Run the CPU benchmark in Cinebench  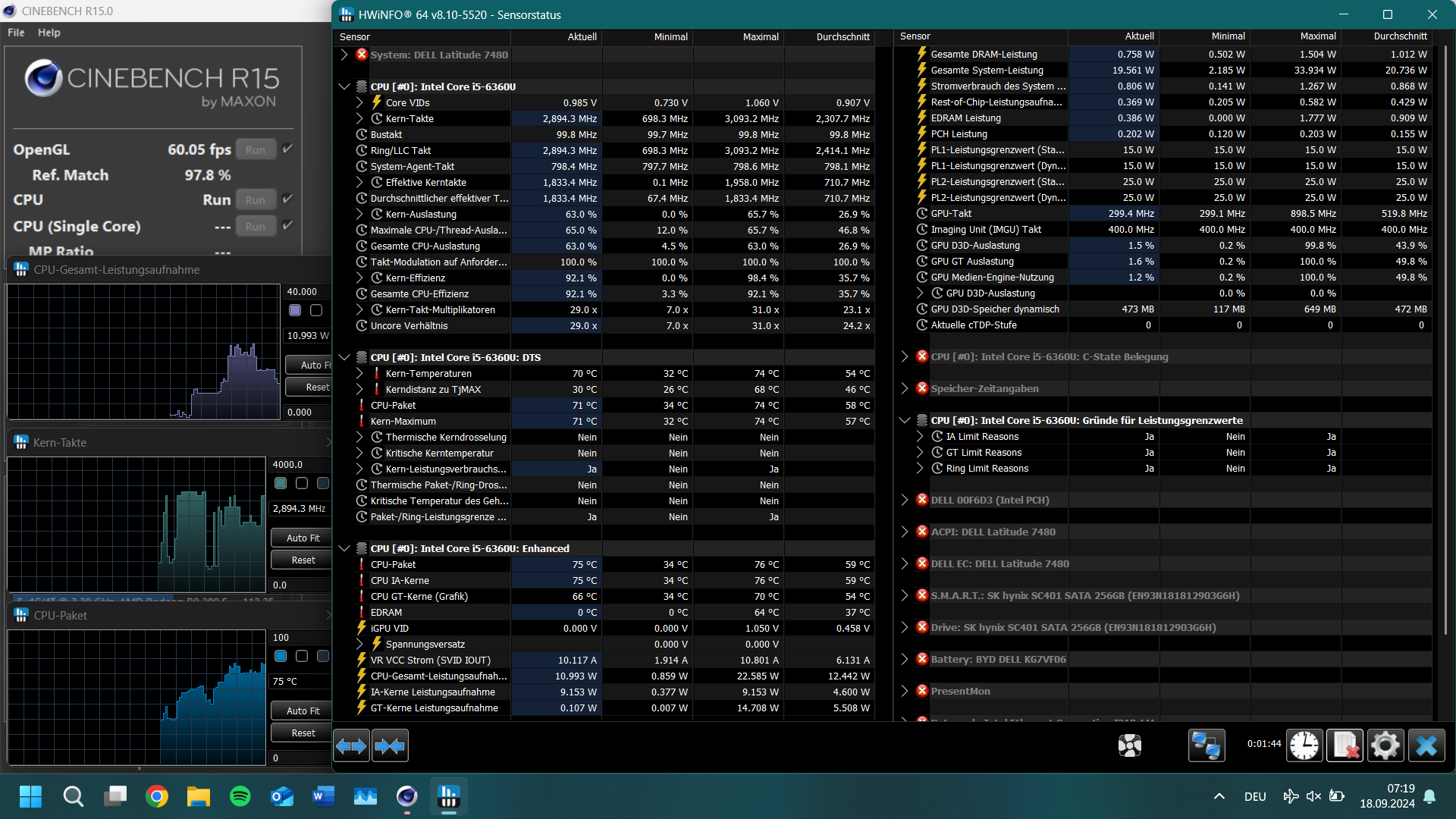point(256,199)
